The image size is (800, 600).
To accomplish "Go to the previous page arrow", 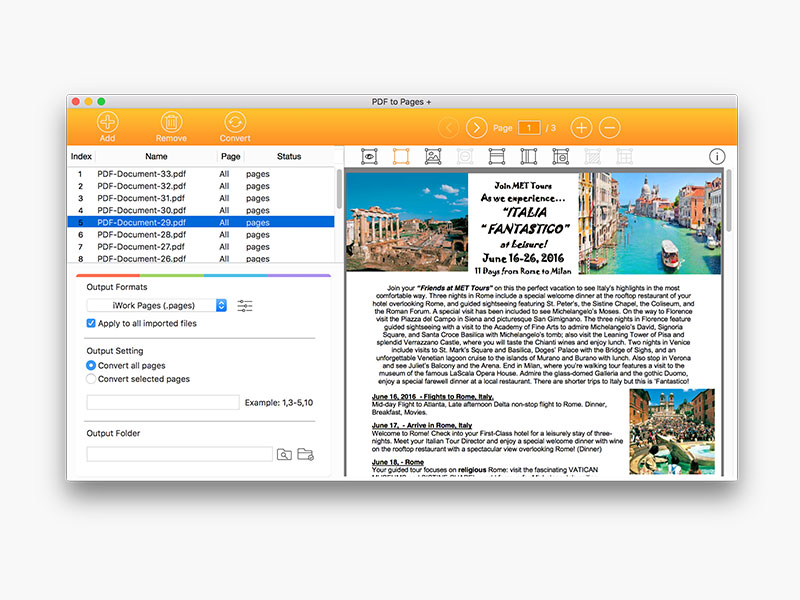I will 448,128.
